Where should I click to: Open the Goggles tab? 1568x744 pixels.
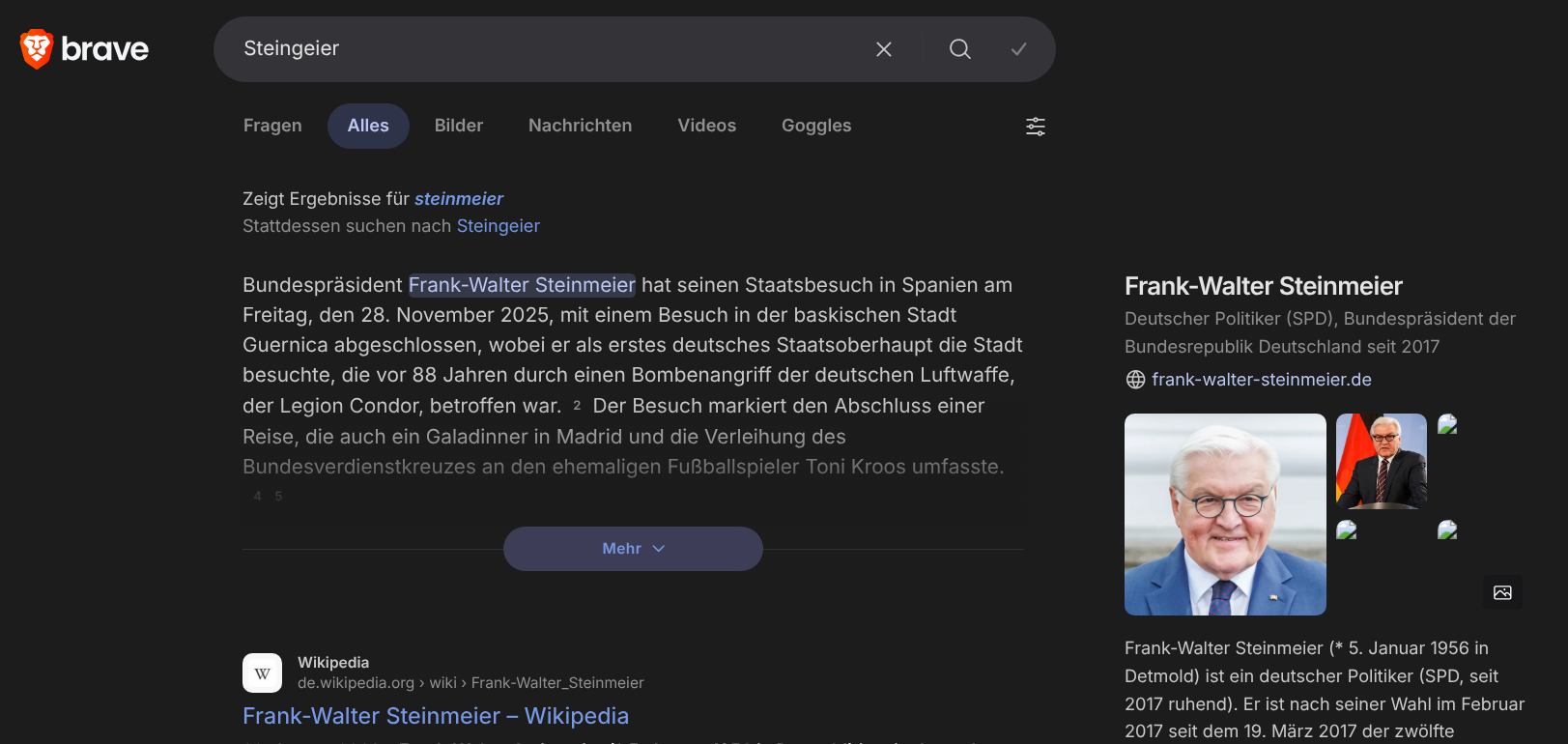(815, 126)
